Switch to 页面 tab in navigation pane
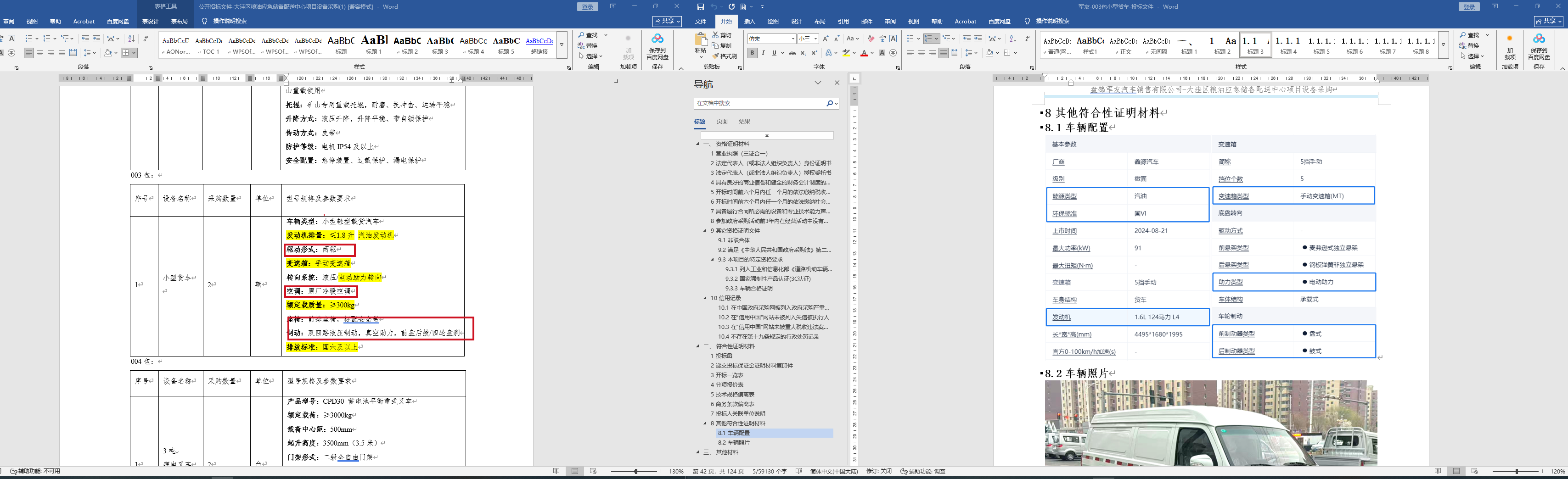1568x479 pixels. pyautogui.click(x=722, y=122)
